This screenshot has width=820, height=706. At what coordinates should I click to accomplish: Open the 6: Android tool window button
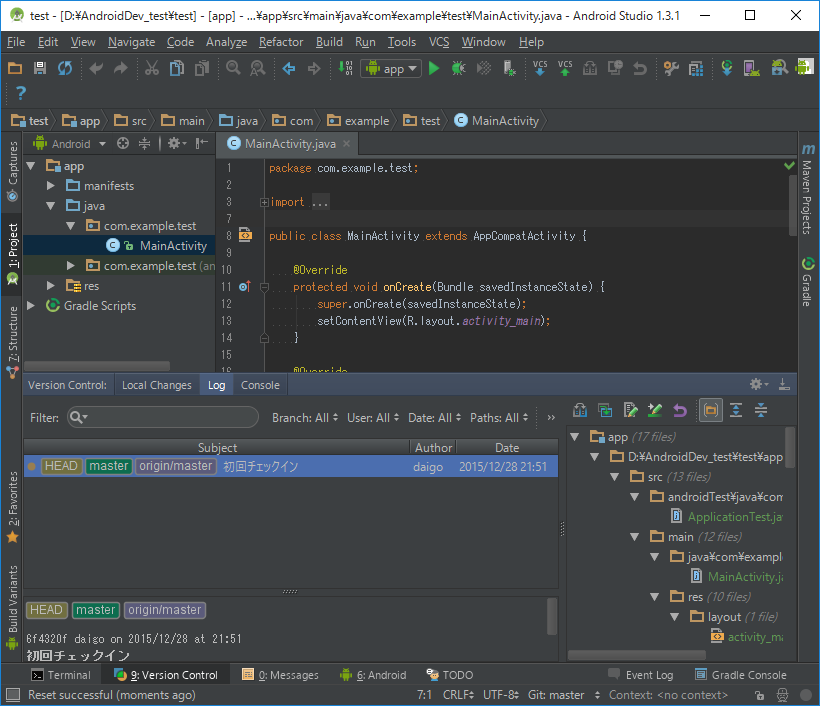pos(373,675)
